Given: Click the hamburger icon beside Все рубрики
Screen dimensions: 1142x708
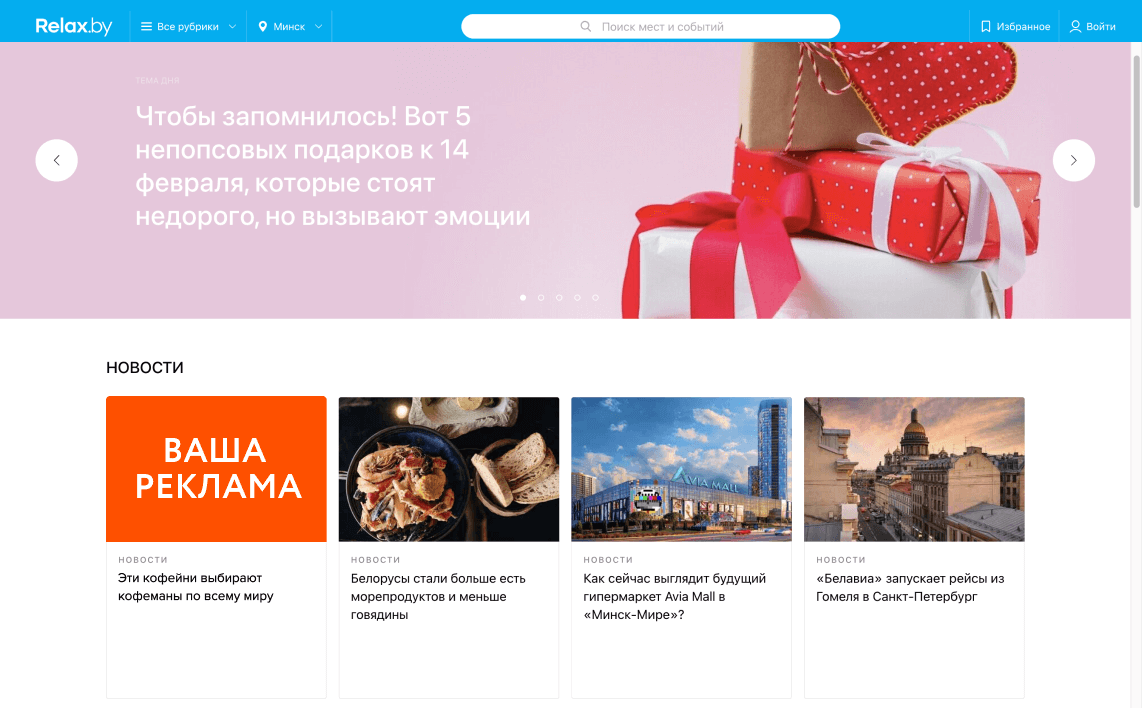Looking at the screenshot, I should (146, 26).
